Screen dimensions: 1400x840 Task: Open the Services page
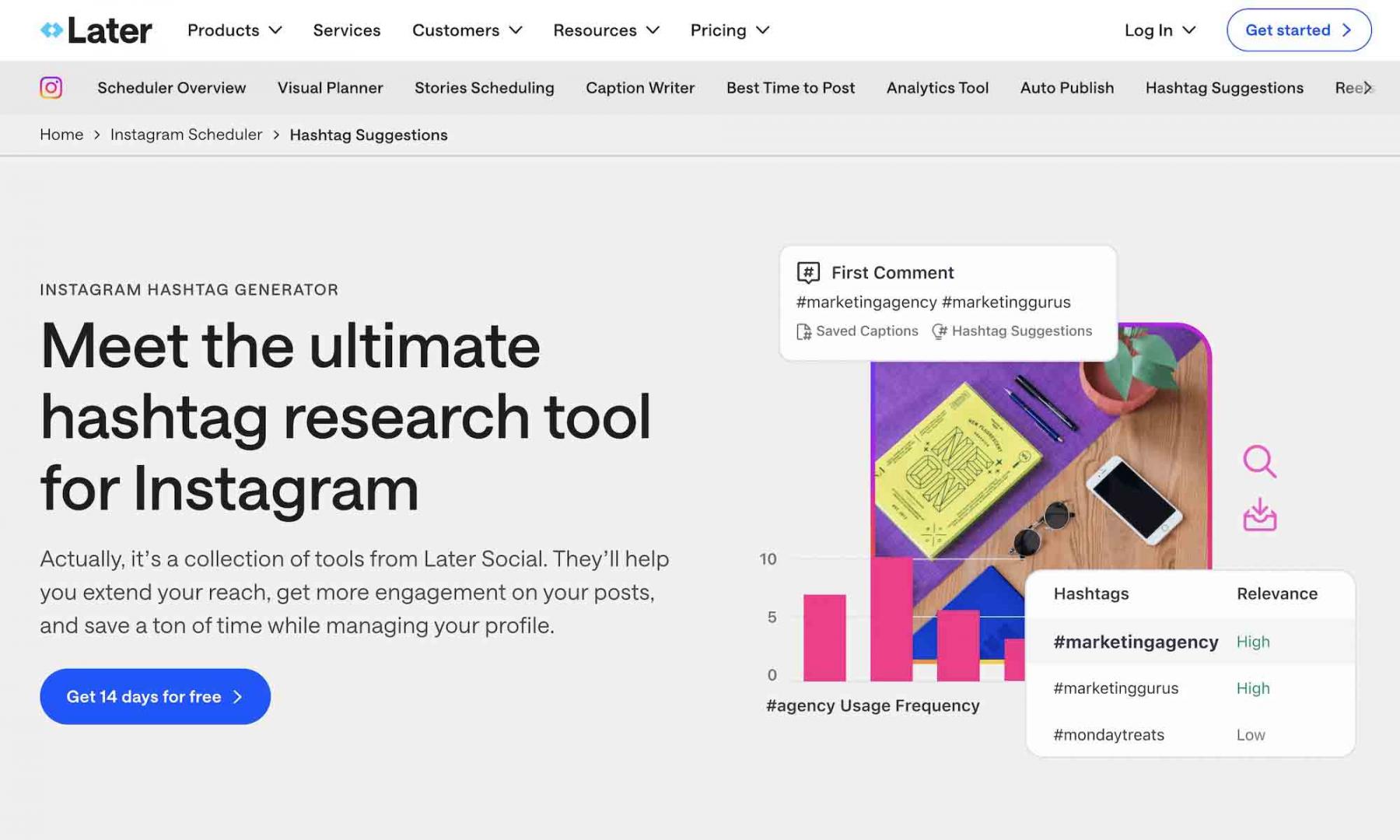[347, 30]
